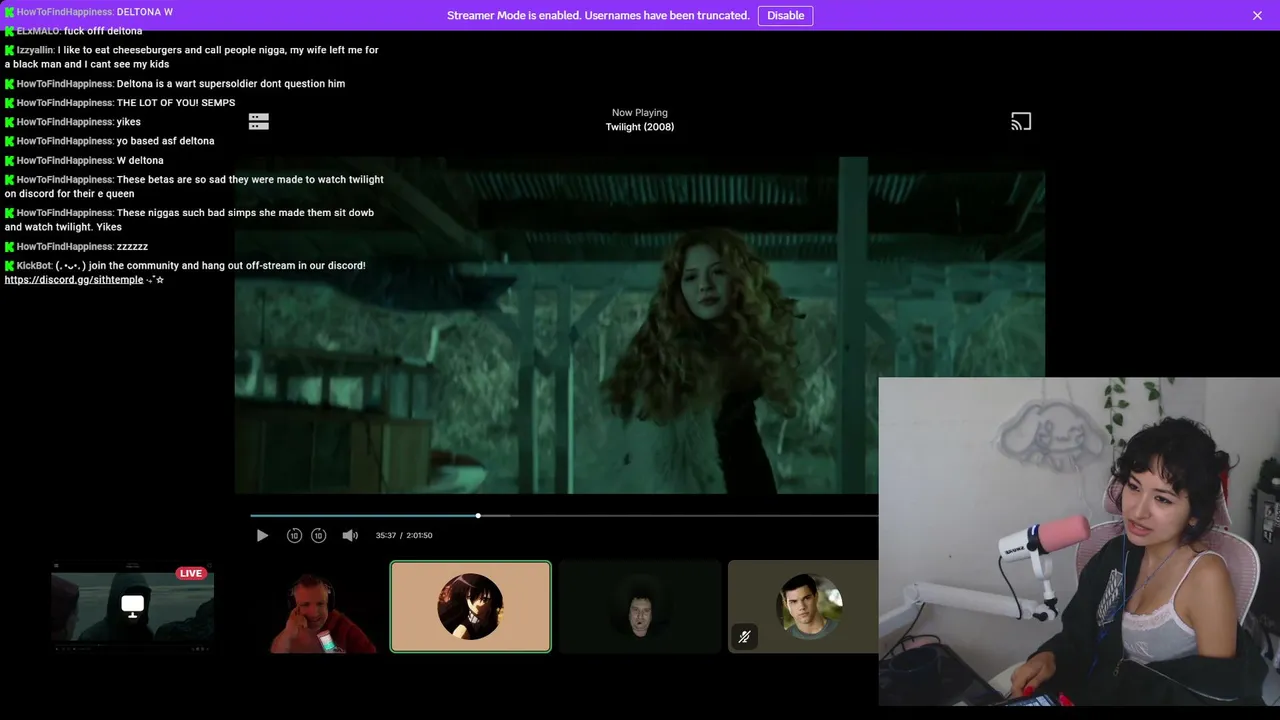1280x720 pixels.
Task: Play the Twilight video
Action: (x=262, y=536)
